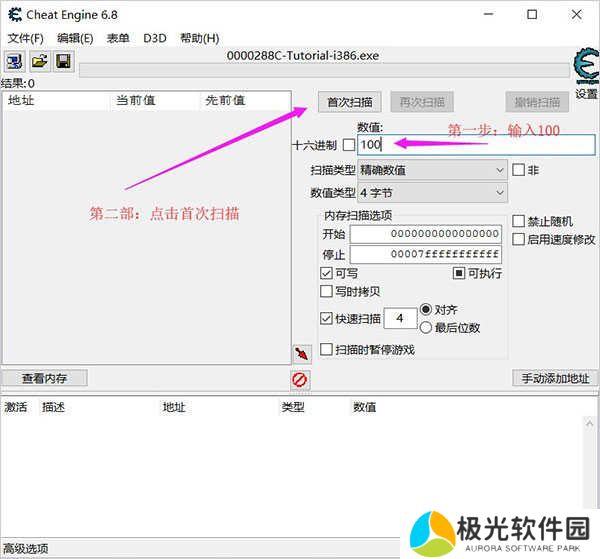The height and width of the screenshot is (559, 600).
Task: Click the 地址 column header in address table
Action: [174, 407]
